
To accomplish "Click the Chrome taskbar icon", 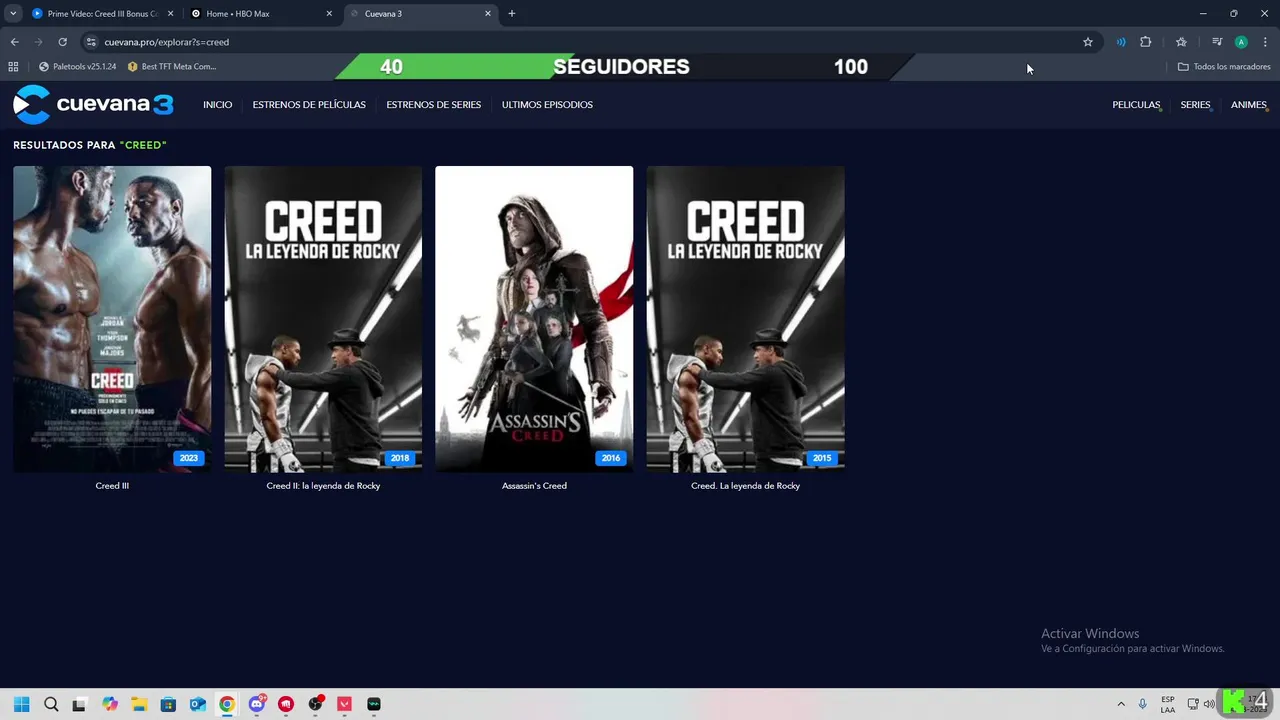I will click(x=227, y=704).
